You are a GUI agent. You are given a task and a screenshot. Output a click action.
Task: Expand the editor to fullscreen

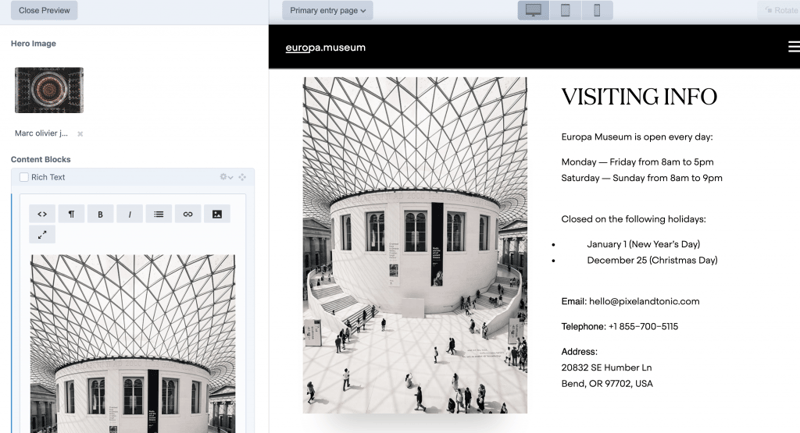(x=42, y=235)
